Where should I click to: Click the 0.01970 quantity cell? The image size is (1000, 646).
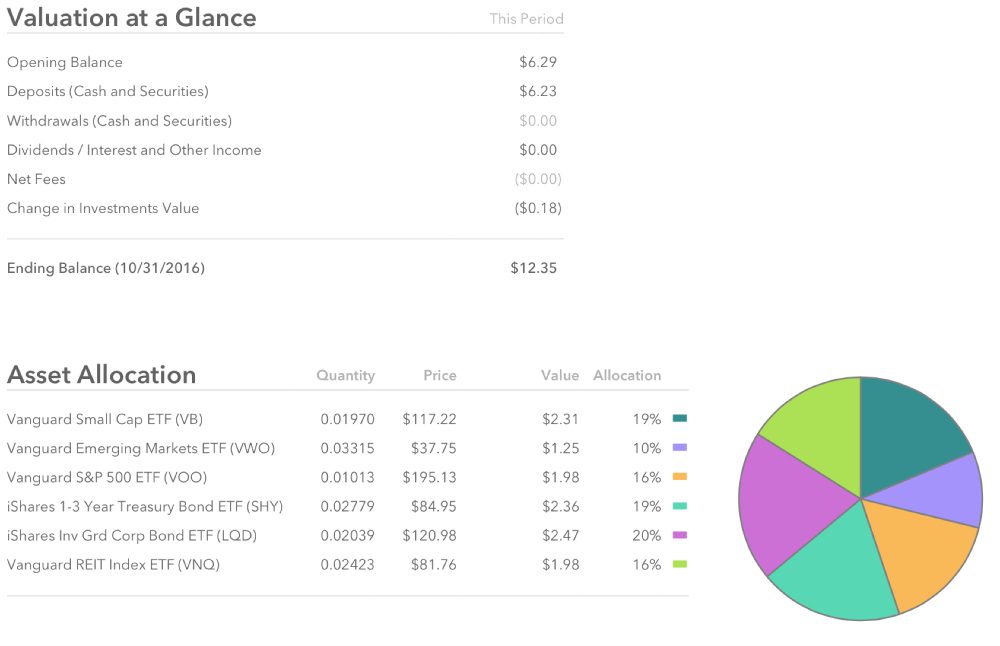pyautogui.click(x=347, y=420)
